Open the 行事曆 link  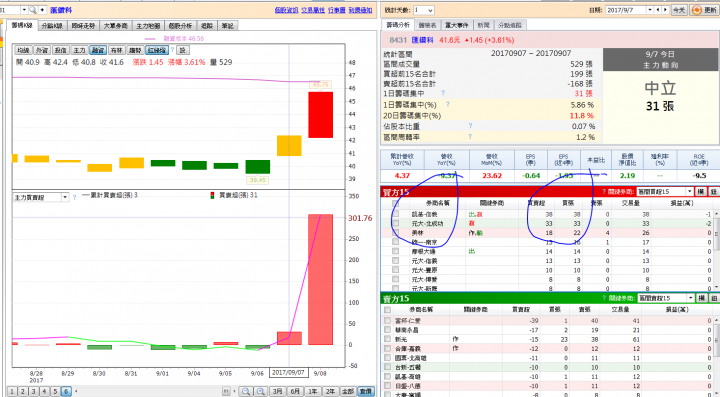coord(337,10)
